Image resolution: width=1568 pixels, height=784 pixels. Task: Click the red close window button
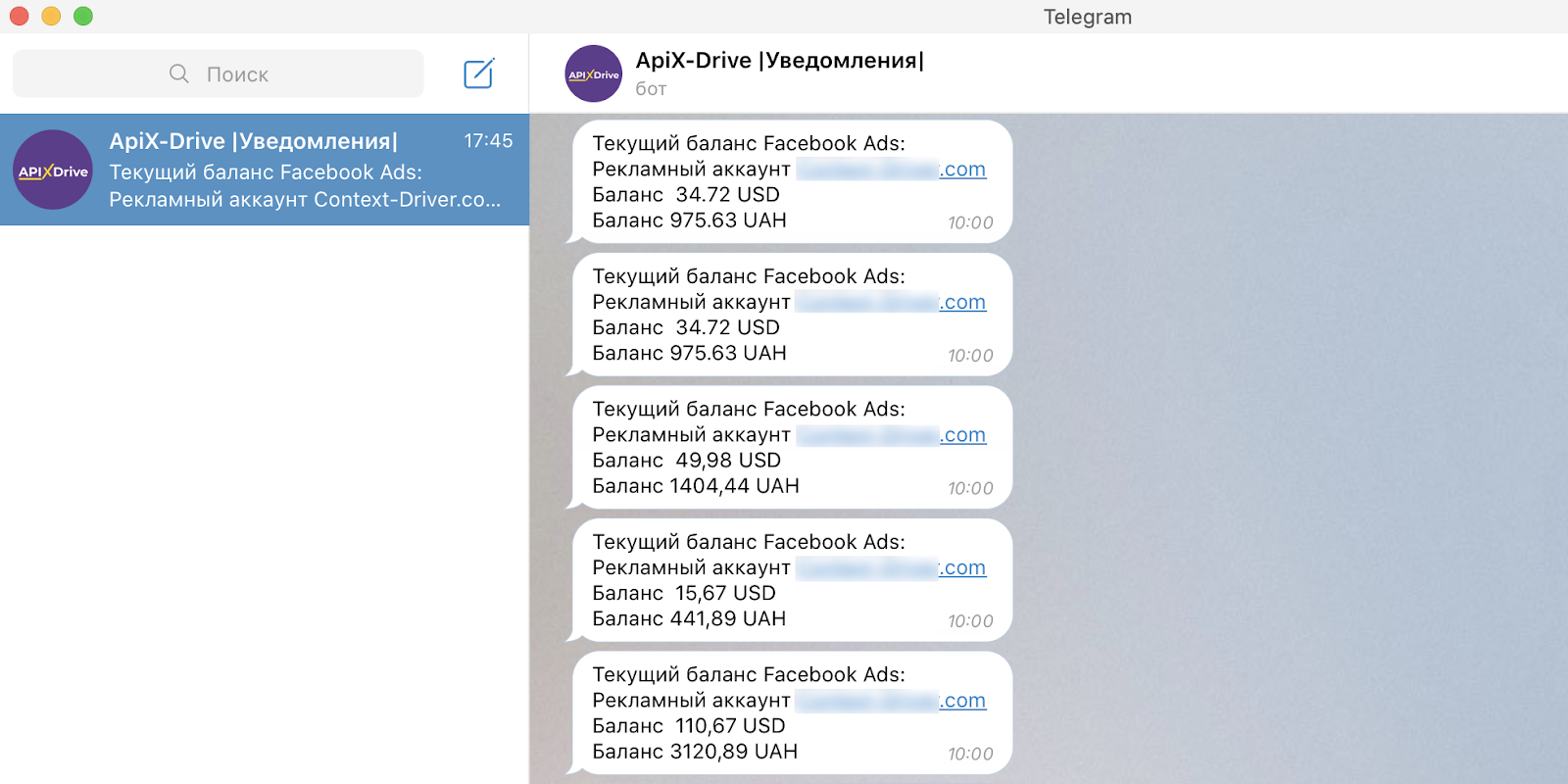tap(19, 16)
